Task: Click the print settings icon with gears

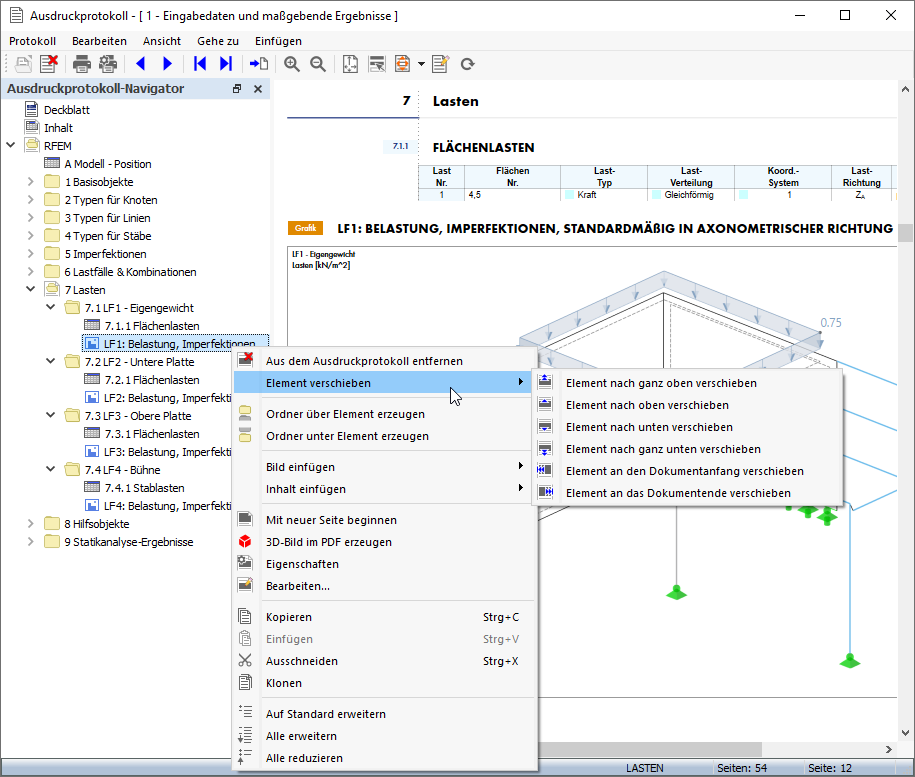Action: [108, 64]
